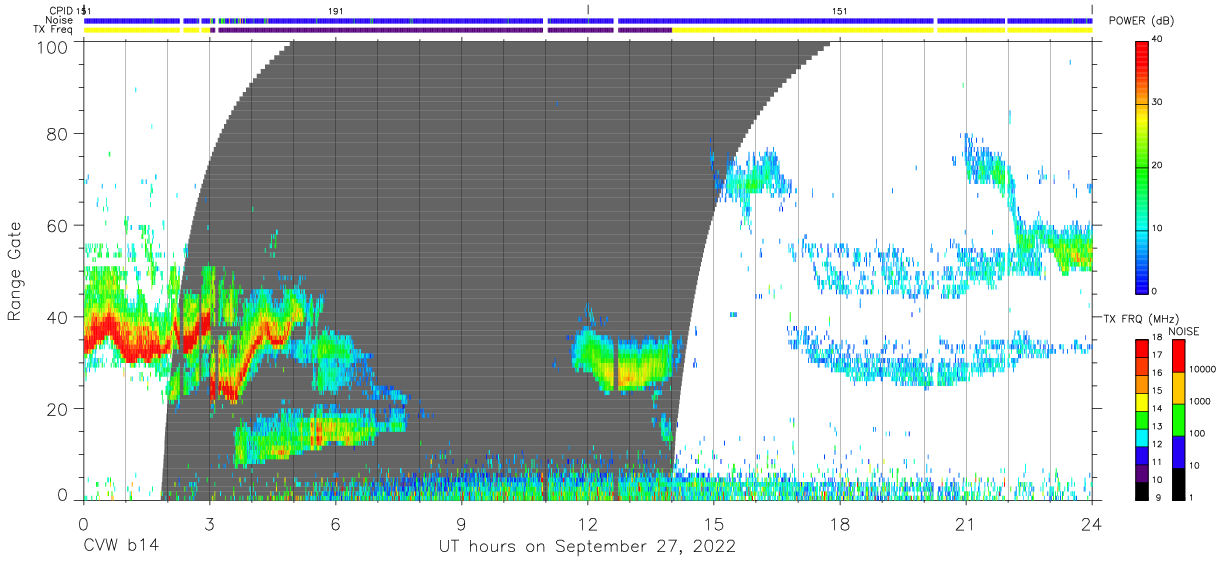Click the '10' label on POWER color bar
The width and height of the screenshot is (1228, 567).
tap(1158, 228)
